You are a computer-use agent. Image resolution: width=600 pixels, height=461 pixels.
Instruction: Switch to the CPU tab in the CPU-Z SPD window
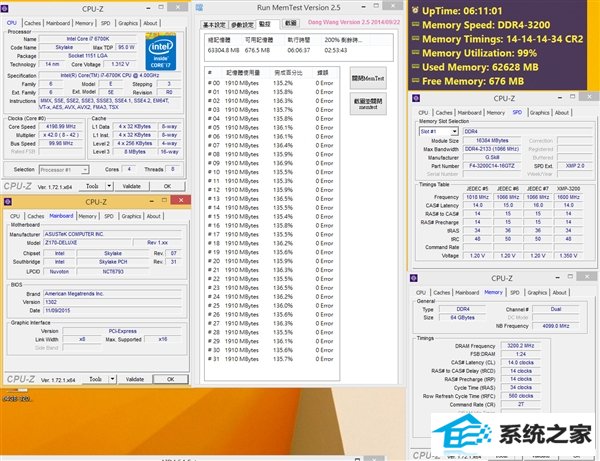click(423, 113)
